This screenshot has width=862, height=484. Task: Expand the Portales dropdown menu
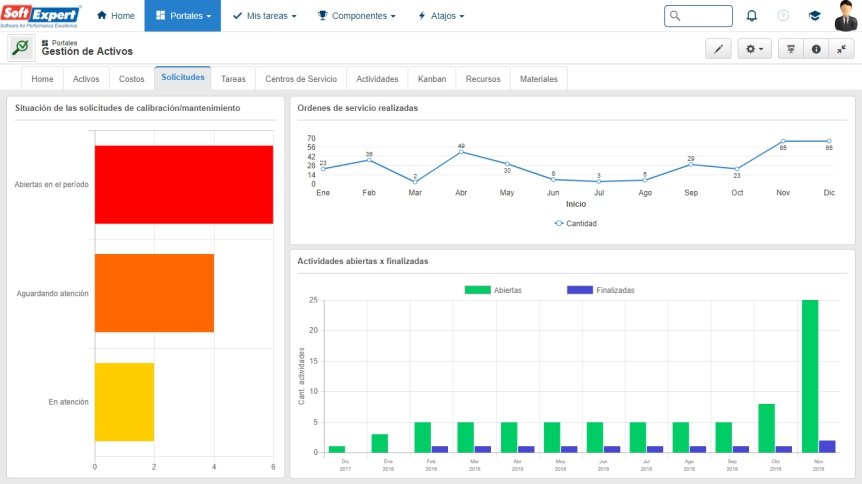(183, 15)
